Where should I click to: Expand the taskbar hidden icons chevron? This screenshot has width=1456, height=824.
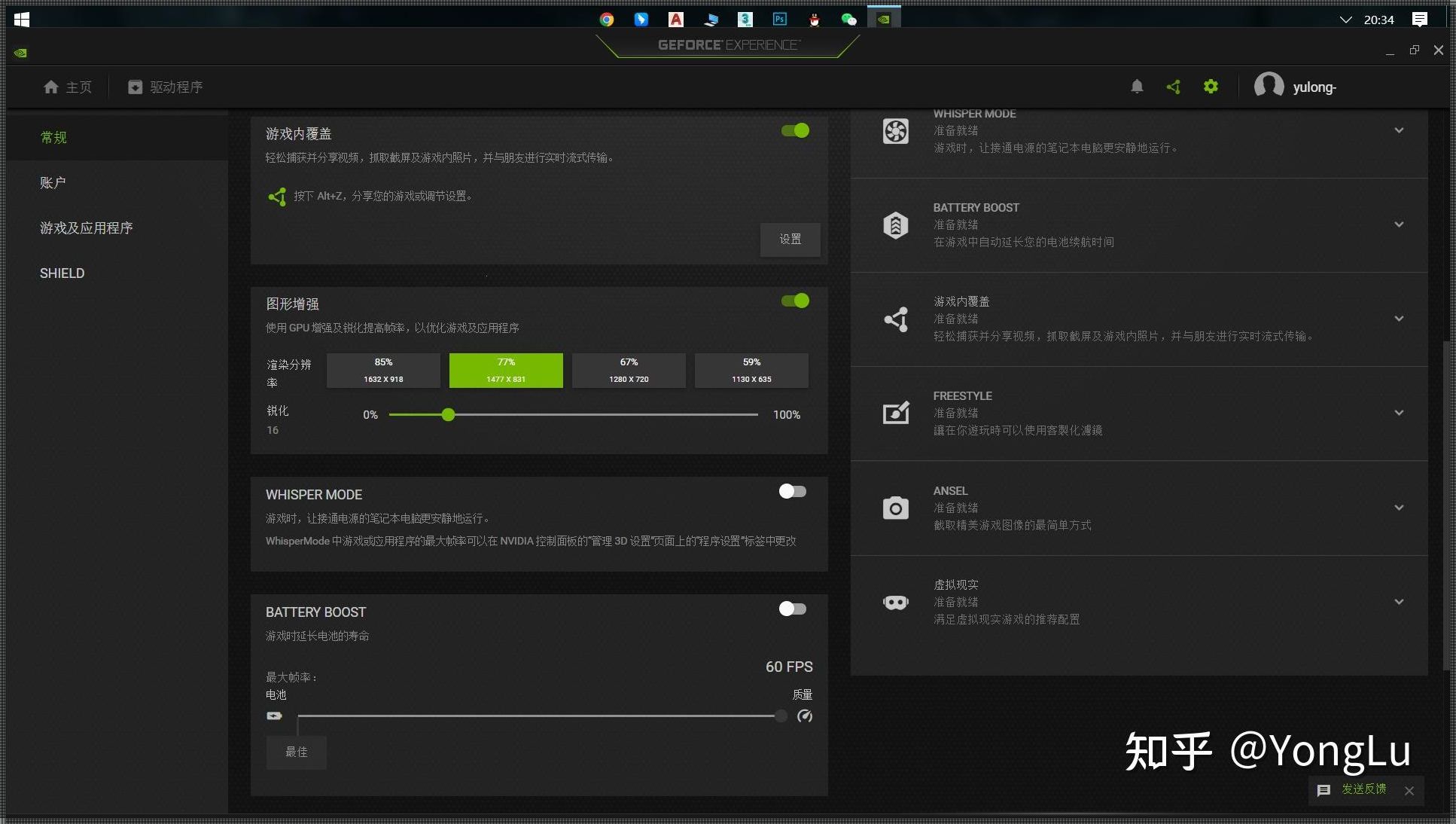(1346, 20)
